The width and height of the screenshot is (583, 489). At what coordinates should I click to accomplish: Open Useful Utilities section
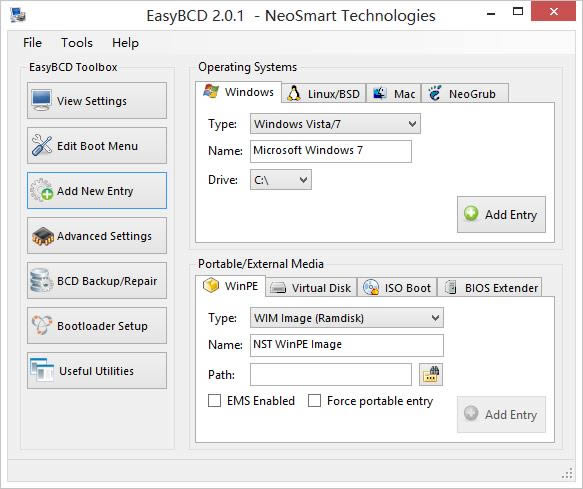click(x=97, y=371)
